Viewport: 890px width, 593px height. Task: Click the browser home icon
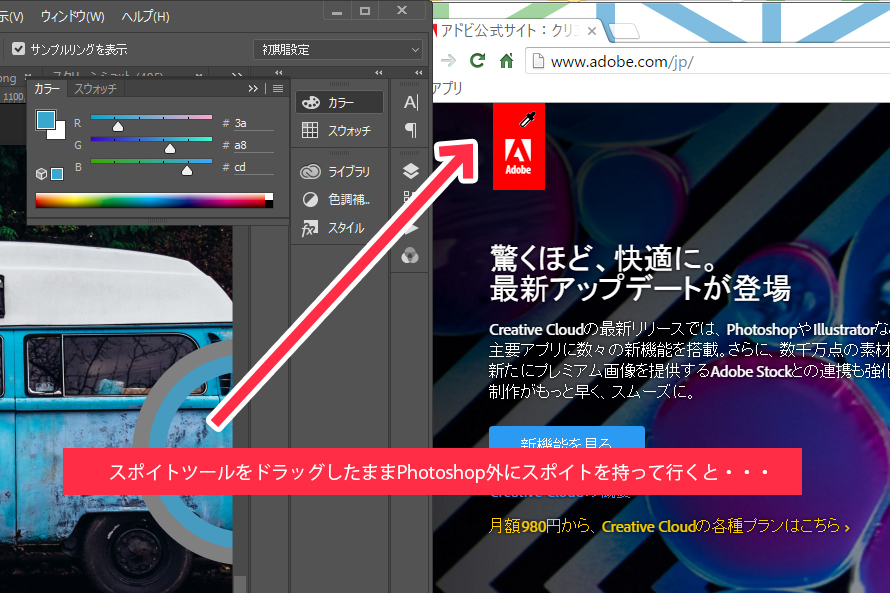(506, 61)
